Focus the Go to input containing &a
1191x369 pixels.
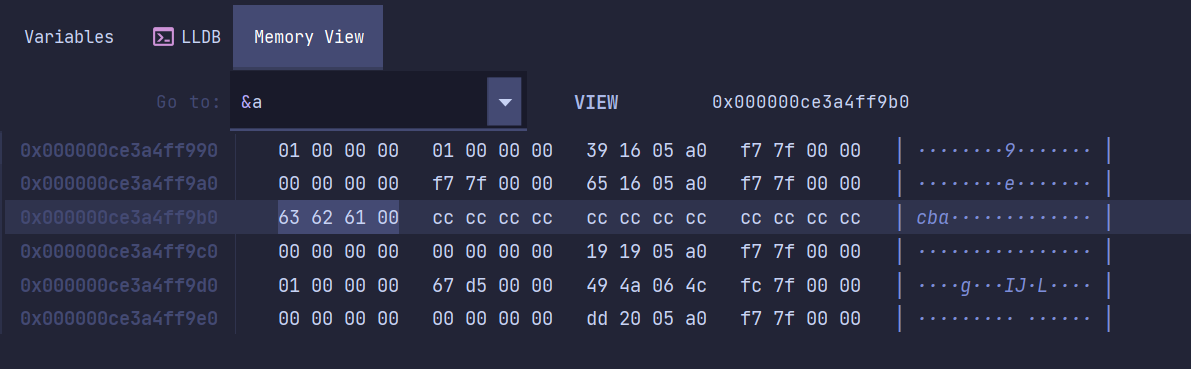pos(359,102)
